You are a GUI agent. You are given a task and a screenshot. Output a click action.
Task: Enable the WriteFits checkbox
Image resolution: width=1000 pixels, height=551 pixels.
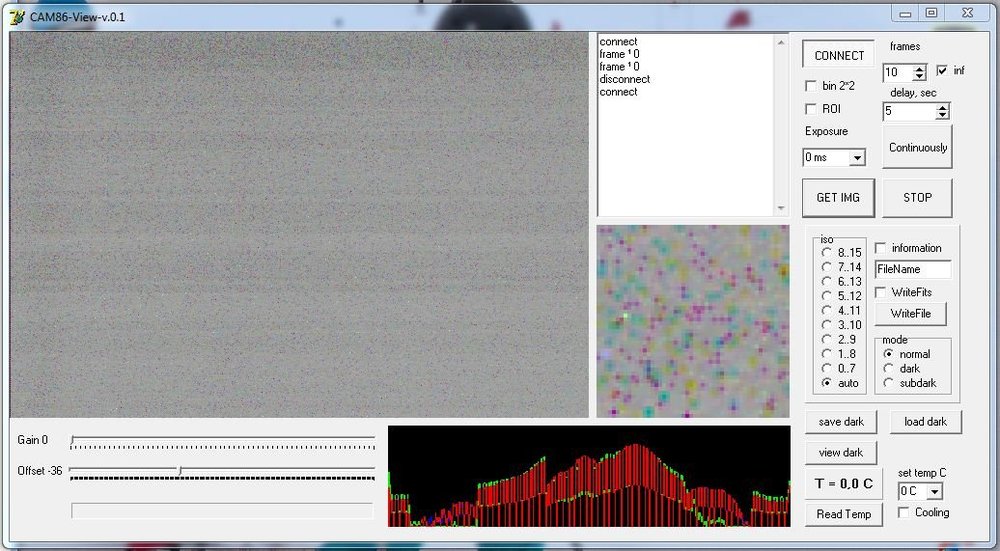click(880, 292)
